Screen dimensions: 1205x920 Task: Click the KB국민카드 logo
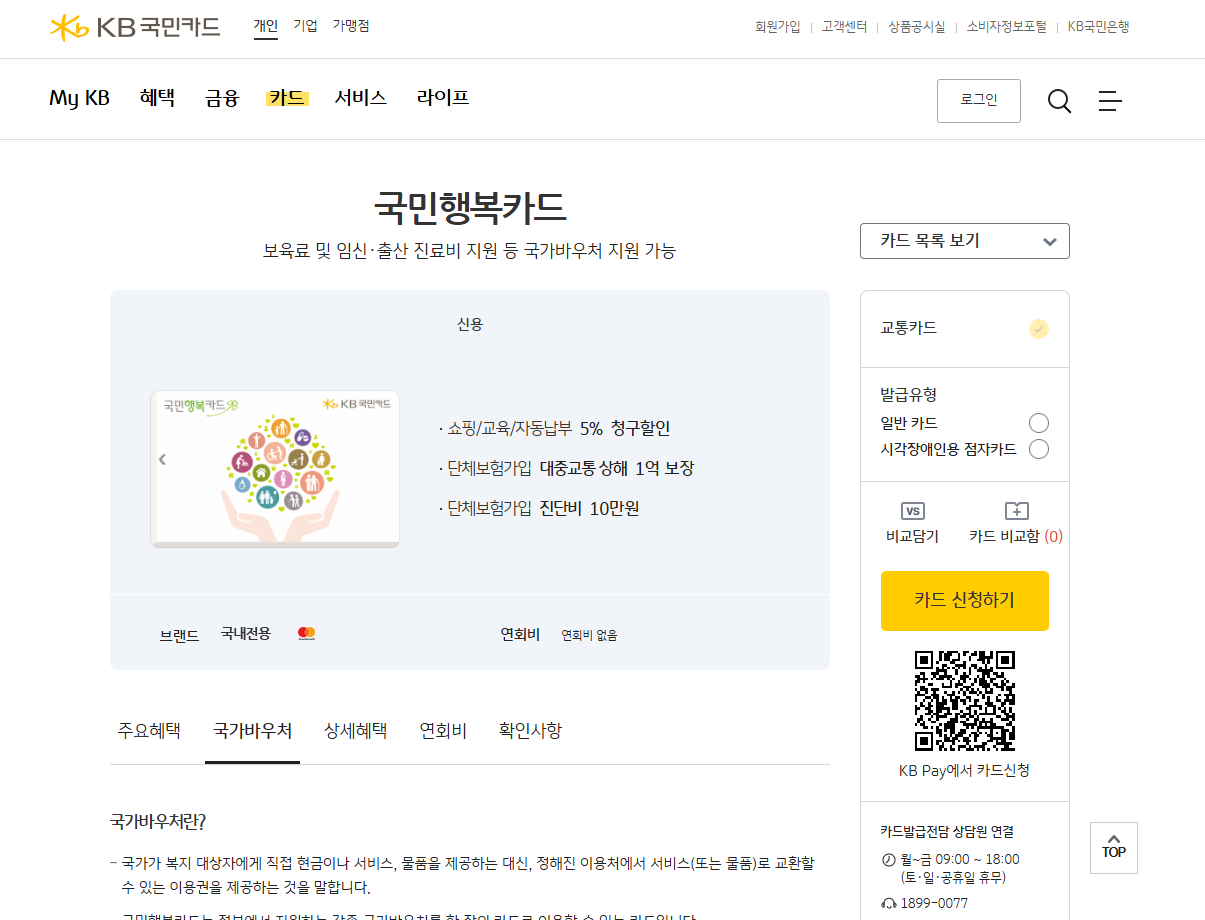[135, 27]
